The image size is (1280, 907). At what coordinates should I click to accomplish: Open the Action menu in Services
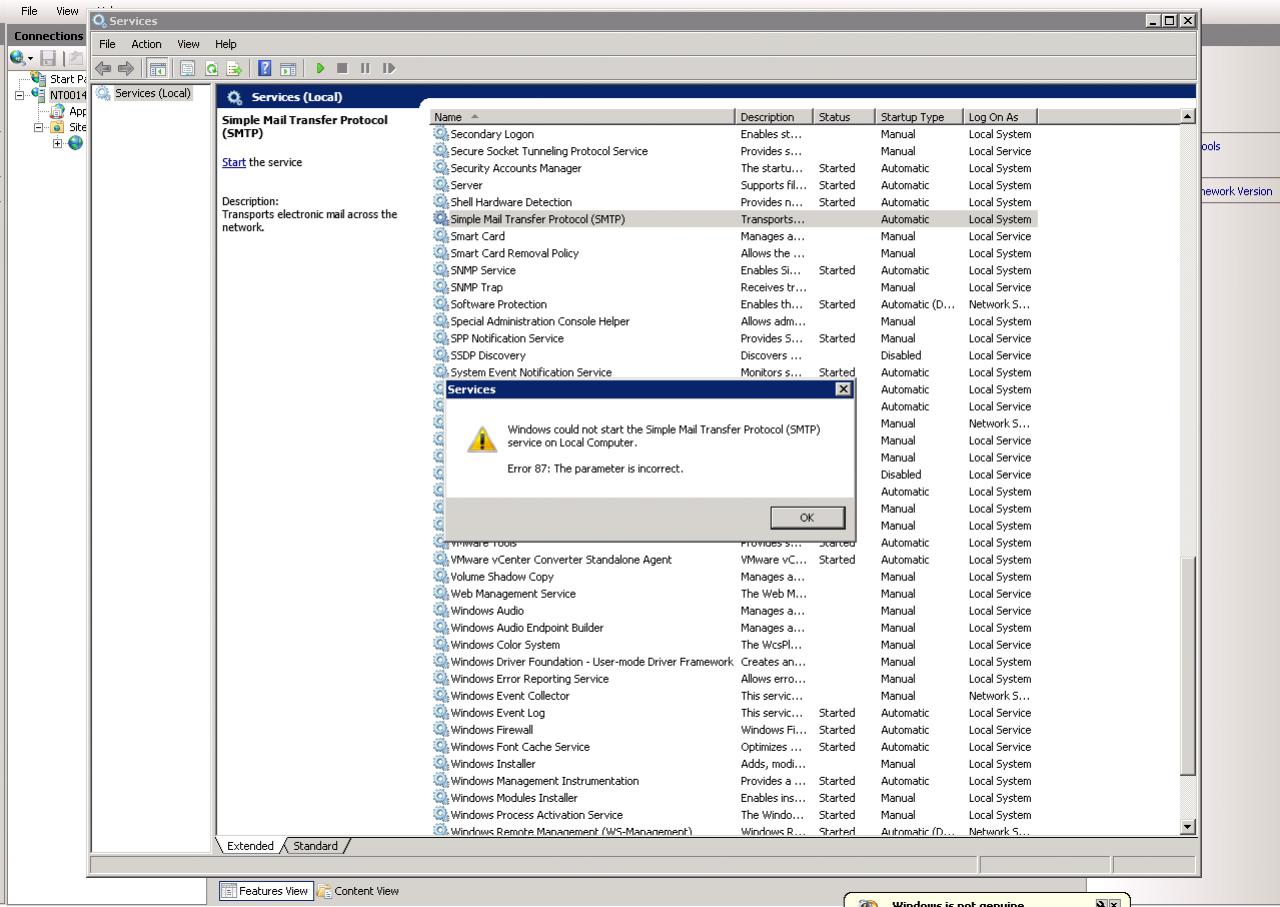(x=146, y=44)
